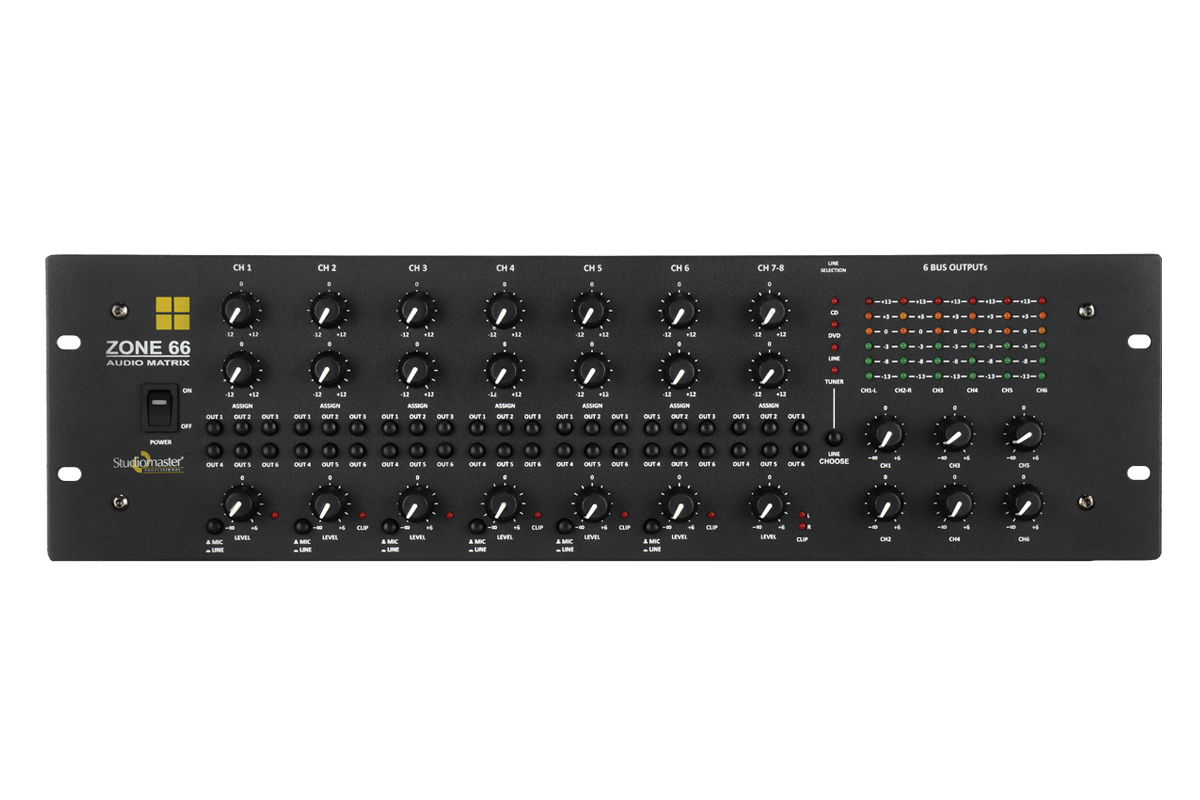Click the Studiomaster Professional logo
The height and width of the screenshot is (800, 1200).
[148, 463]
